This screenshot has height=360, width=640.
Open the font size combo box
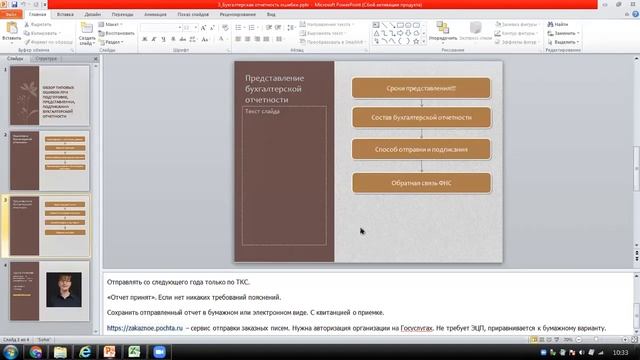coord(190,27)
